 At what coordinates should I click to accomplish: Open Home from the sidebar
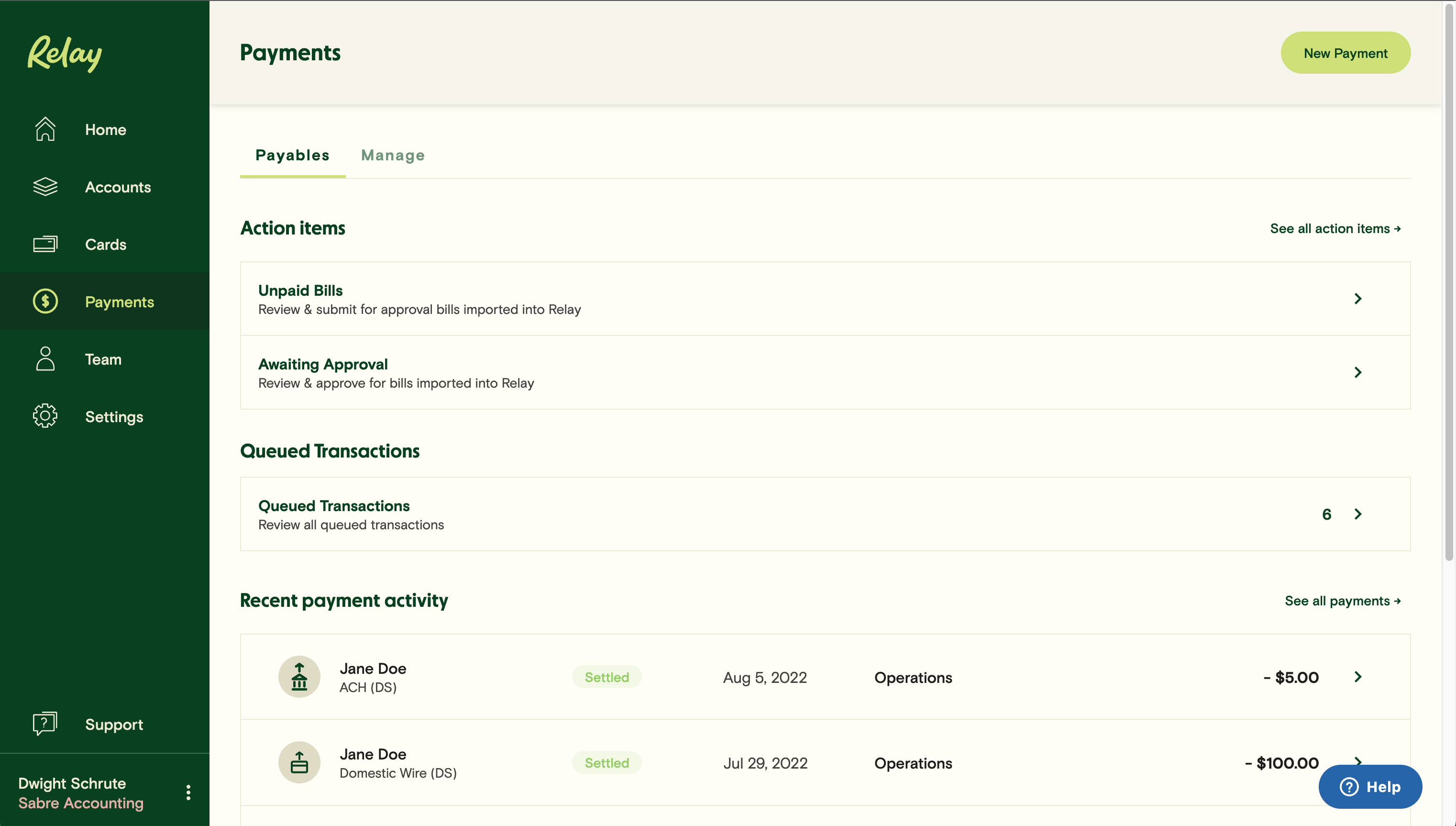[105, 129]
